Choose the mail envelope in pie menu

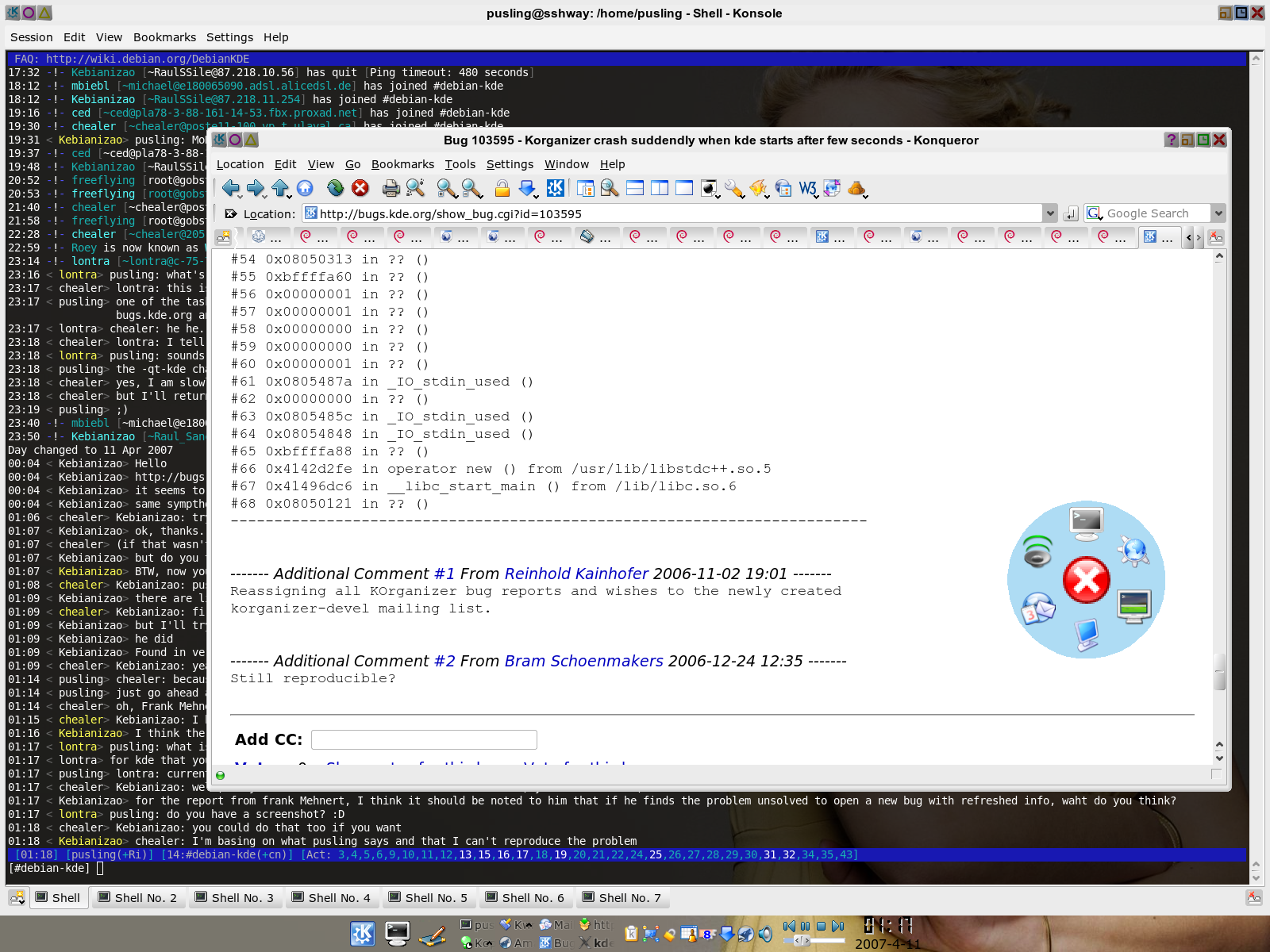1038,608
